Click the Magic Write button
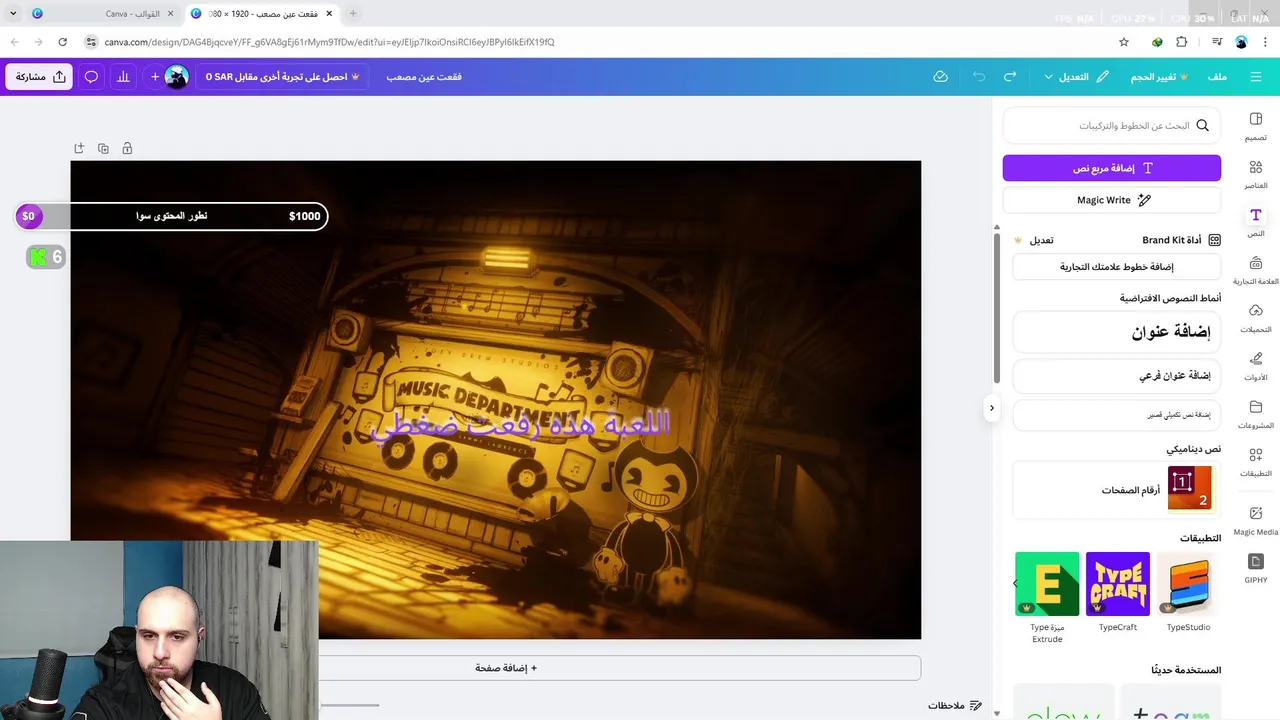Viewport: 1280px width, 720px height. (x=1112, y=200)
